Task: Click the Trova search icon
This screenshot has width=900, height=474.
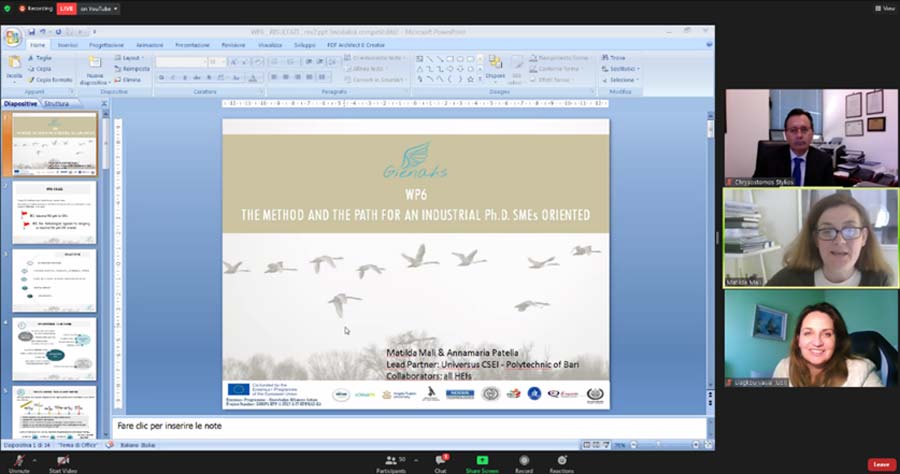Action: (x=612, y=58)
